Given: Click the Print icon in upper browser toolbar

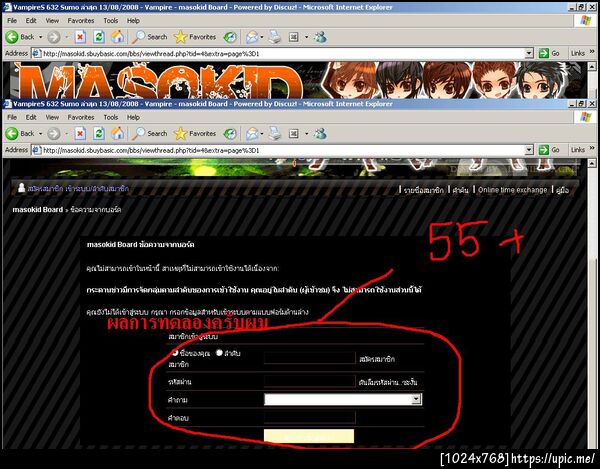Looking at the screenshot, I should tap(274, 37).
